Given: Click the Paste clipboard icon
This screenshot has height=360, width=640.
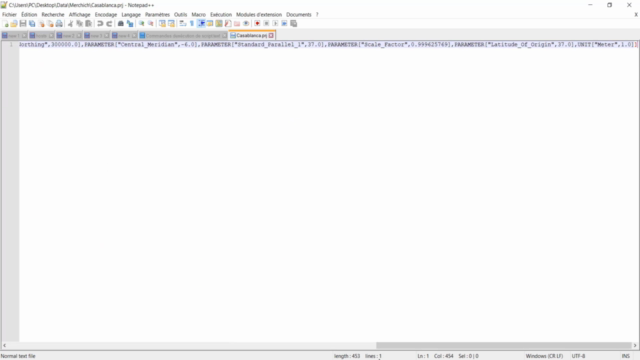Looking at the screenshot, I should pos(88,24).
